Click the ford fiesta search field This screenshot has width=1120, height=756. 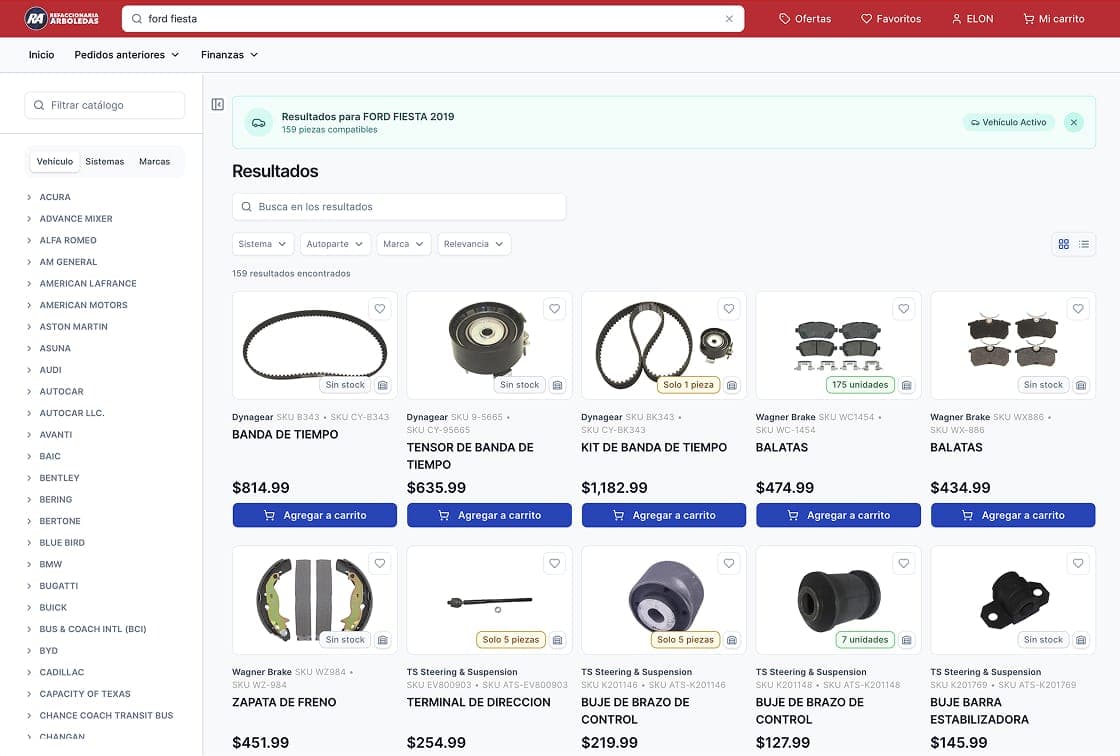click(x=432, y=19)
